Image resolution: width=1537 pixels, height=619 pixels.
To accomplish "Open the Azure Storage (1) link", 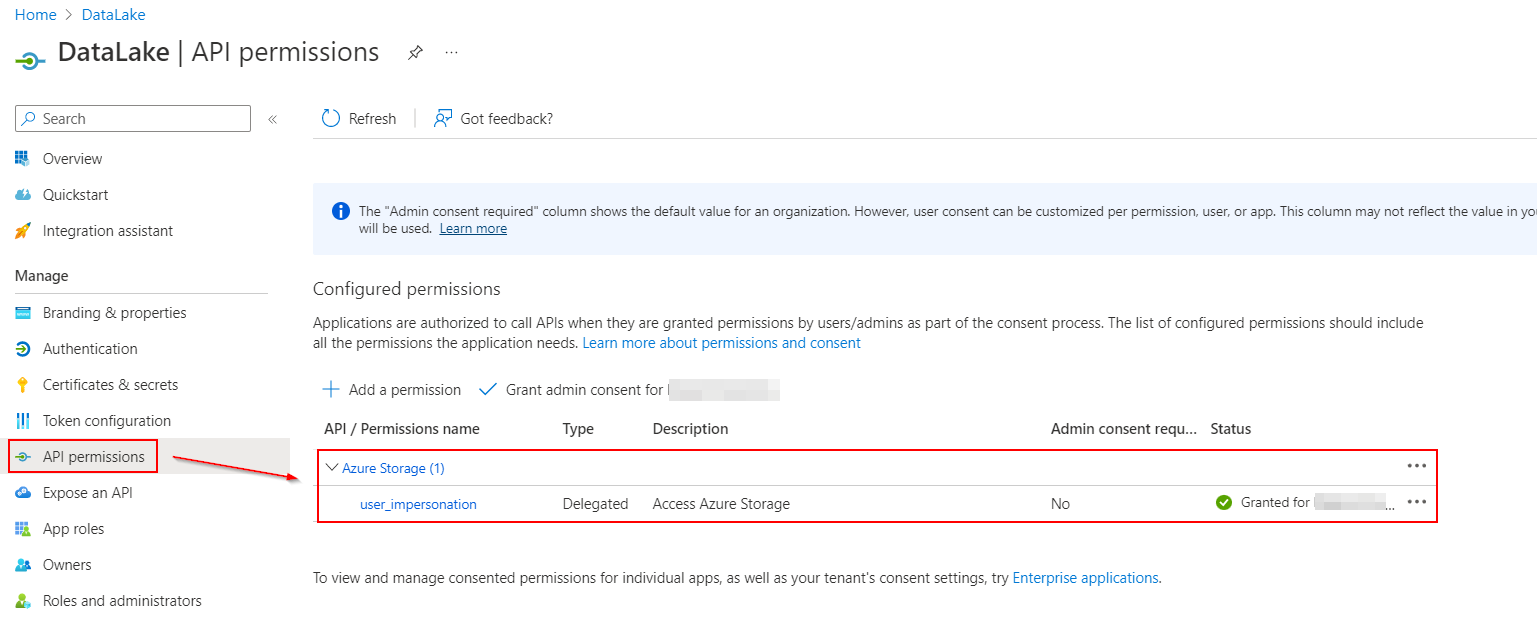I will (393, 467).
